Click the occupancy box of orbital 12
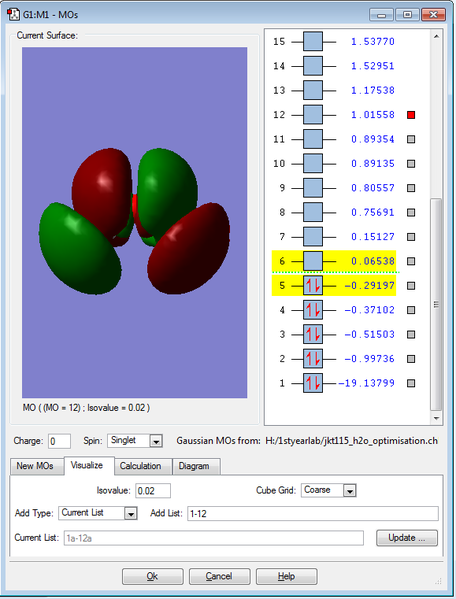Screen dimensions: 456x599 (x=313, y=115)
